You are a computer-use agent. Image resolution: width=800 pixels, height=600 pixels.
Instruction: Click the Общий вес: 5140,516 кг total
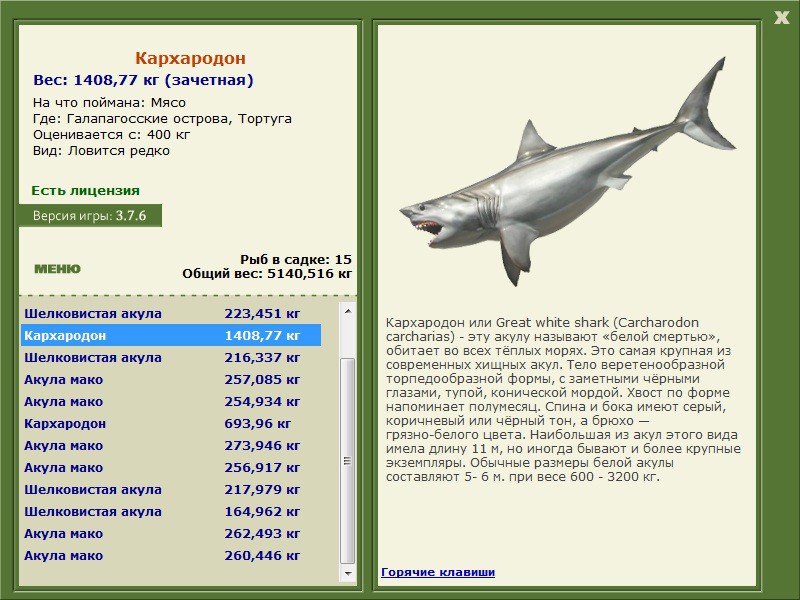pos(267,273)
